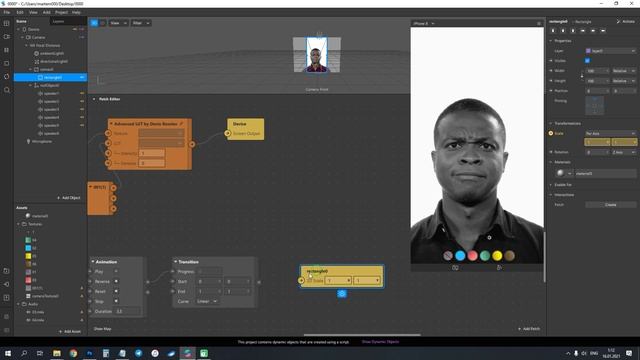Open the Help menu

click(x=76, y=12)
